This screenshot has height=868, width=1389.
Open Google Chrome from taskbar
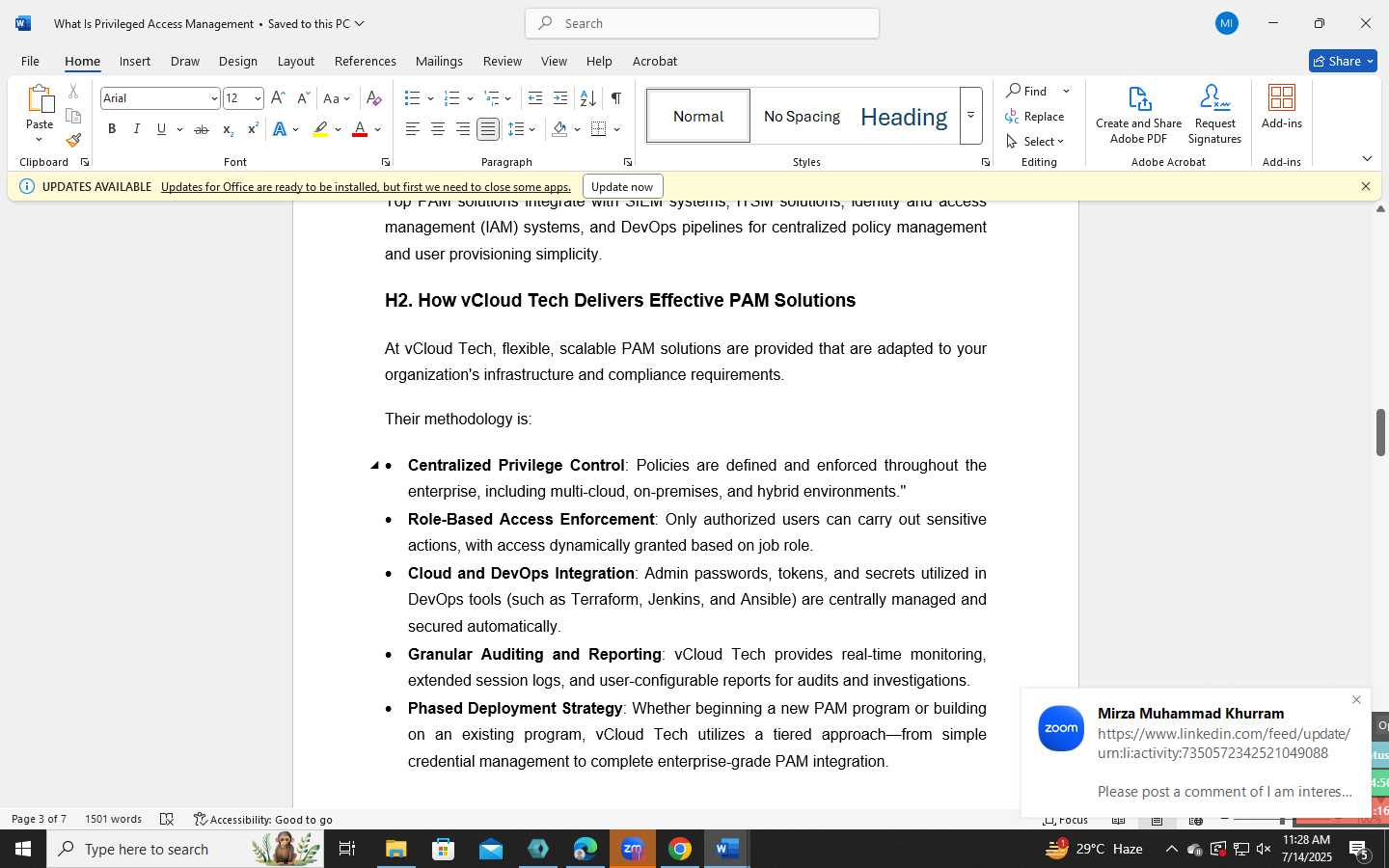tap(679, 849)
